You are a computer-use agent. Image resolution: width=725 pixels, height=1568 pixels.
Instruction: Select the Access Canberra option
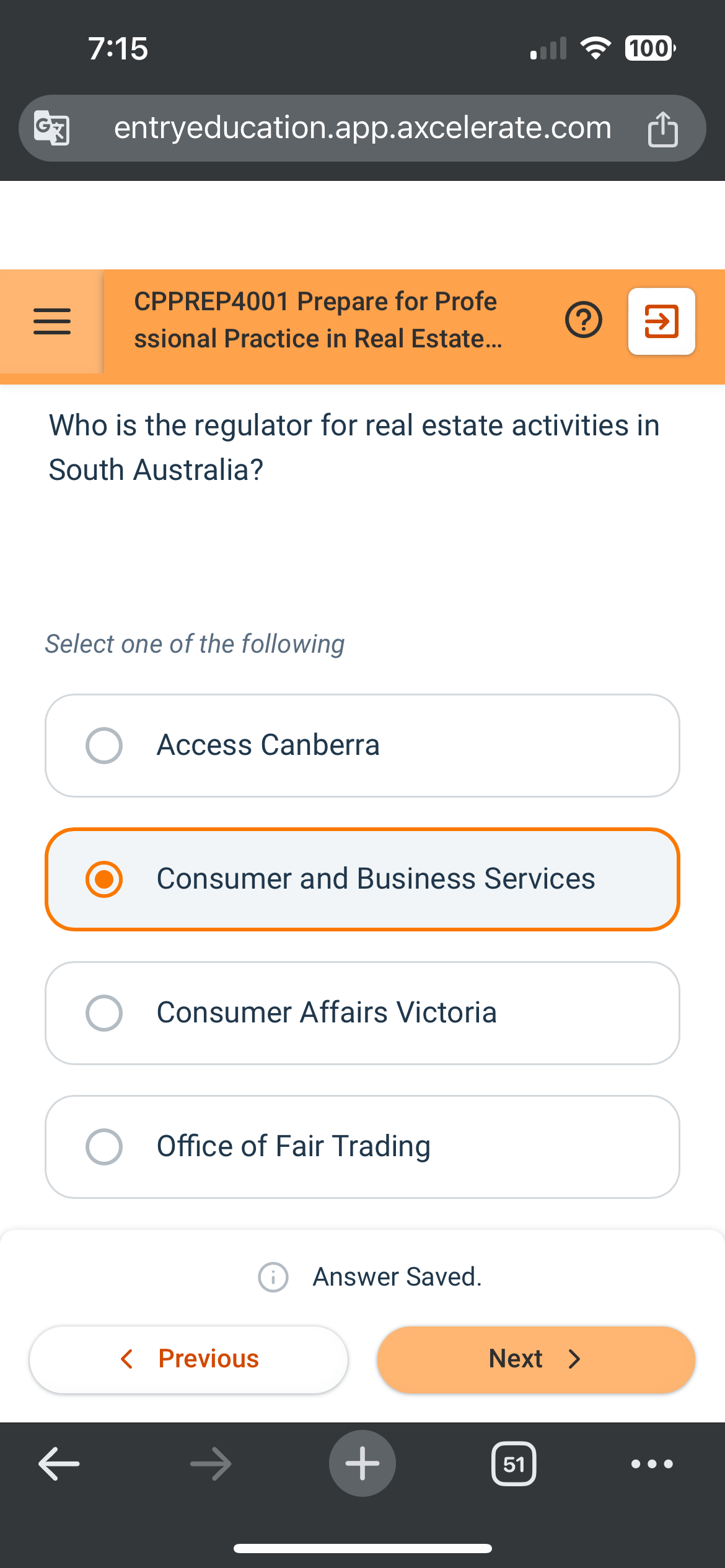pos(362,745)
